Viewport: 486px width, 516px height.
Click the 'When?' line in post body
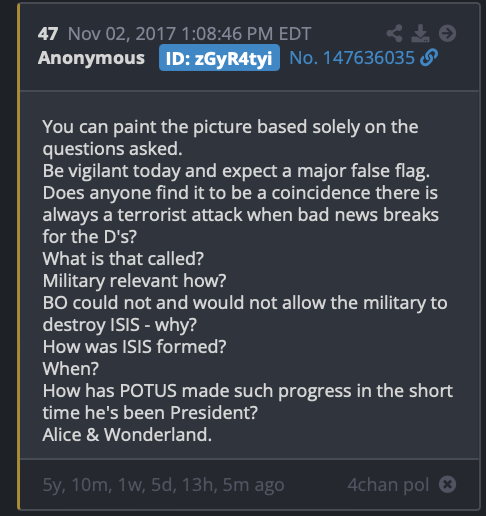71,369
